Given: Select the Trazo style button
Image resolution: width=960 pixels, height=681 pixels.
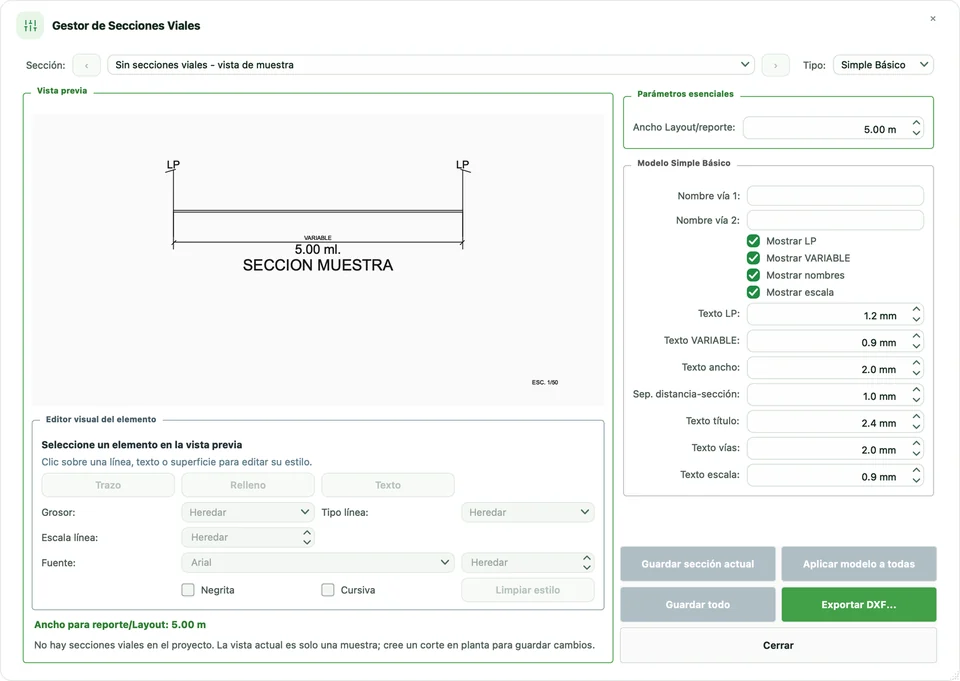Looking at the screenshot, I should point(108,485).
